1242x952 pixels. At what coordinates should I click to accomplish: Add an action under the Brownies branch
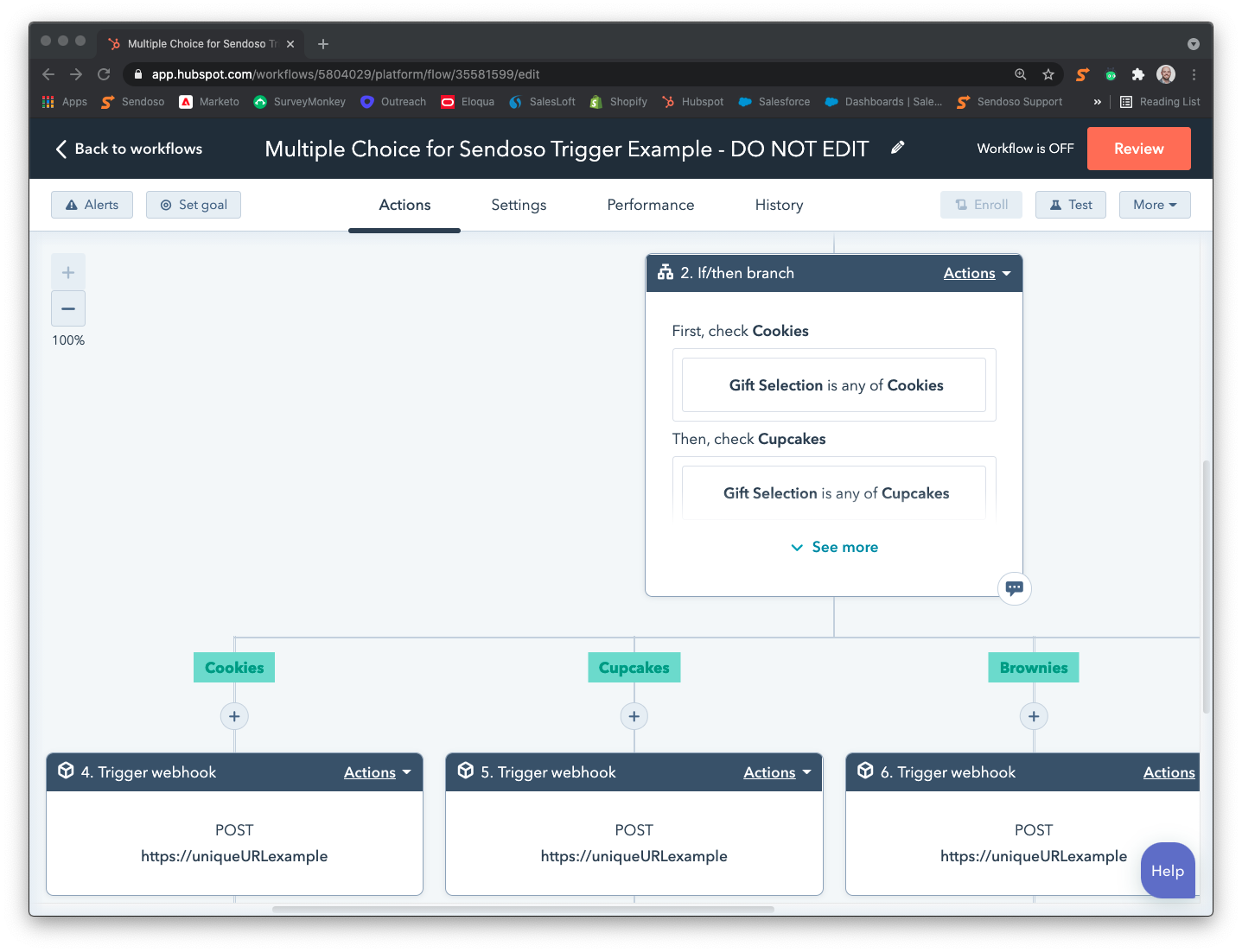tap(1034, 716)
